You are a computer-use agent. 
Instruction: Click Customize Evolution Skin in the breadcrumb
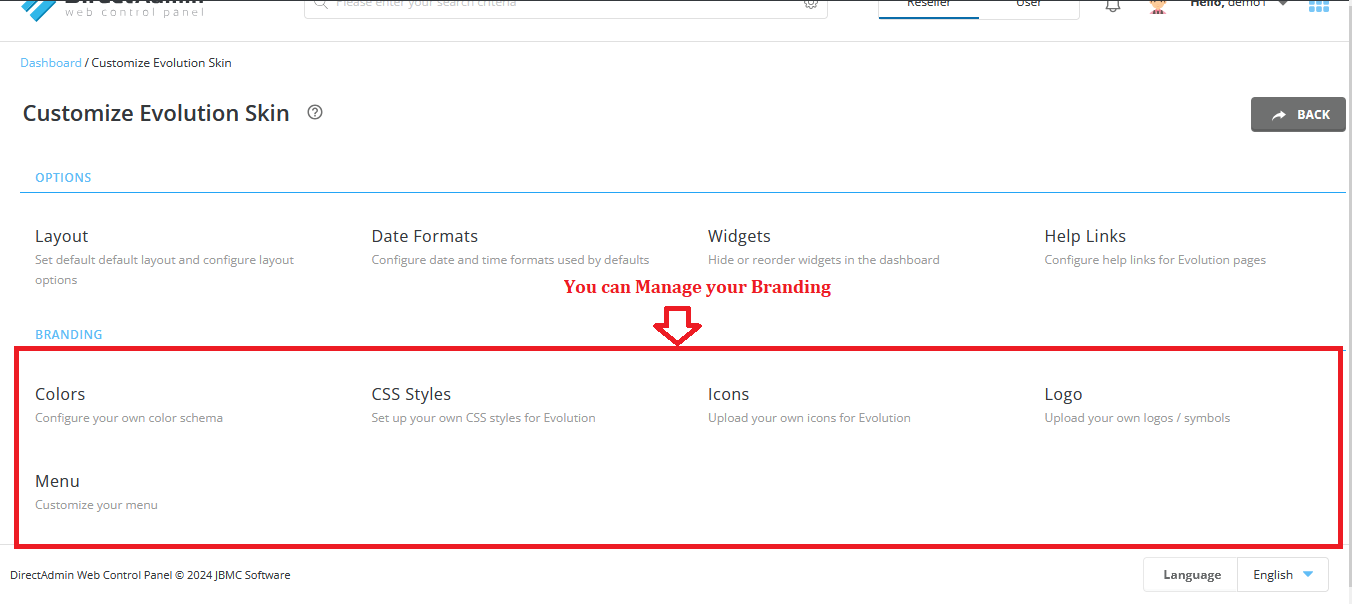(x=162, y=63)
